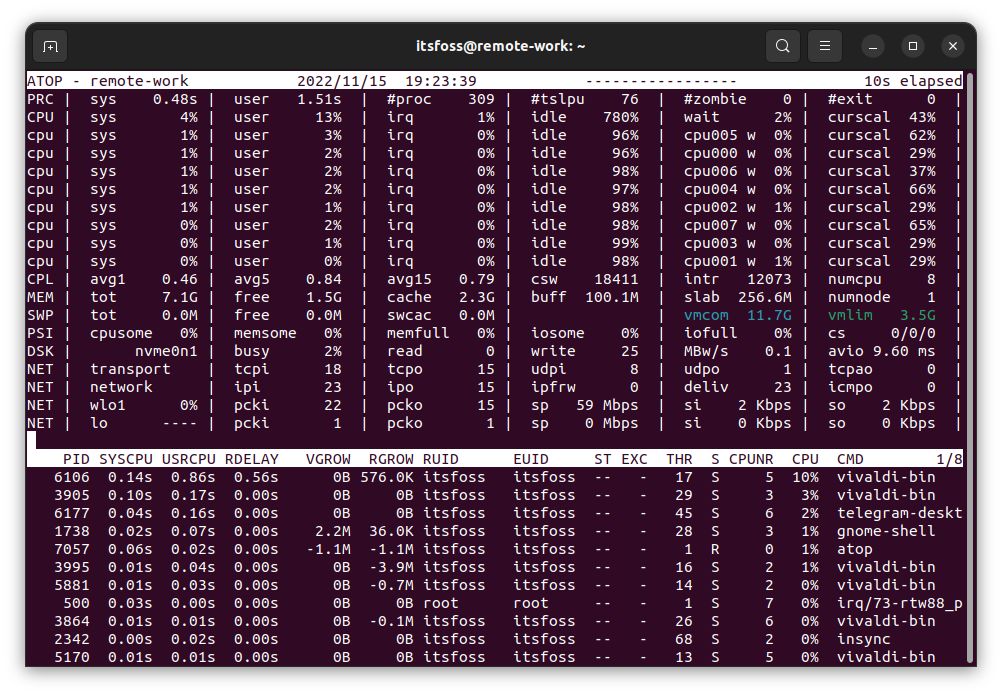Click the atop command name
The width and height of the screenshot is (1002, 695).
(x=854, y=549)
